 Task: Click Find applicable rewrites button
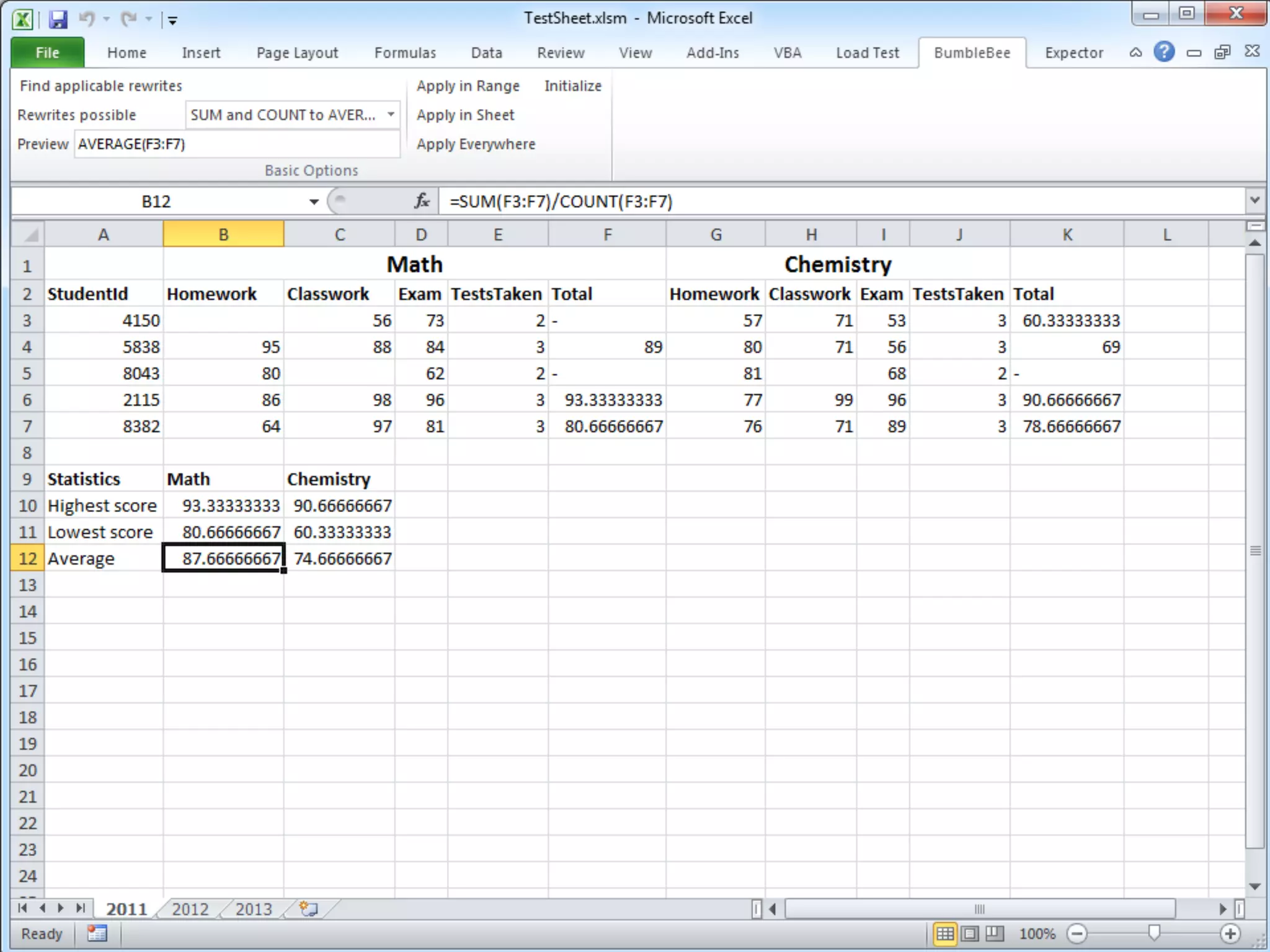101,86
